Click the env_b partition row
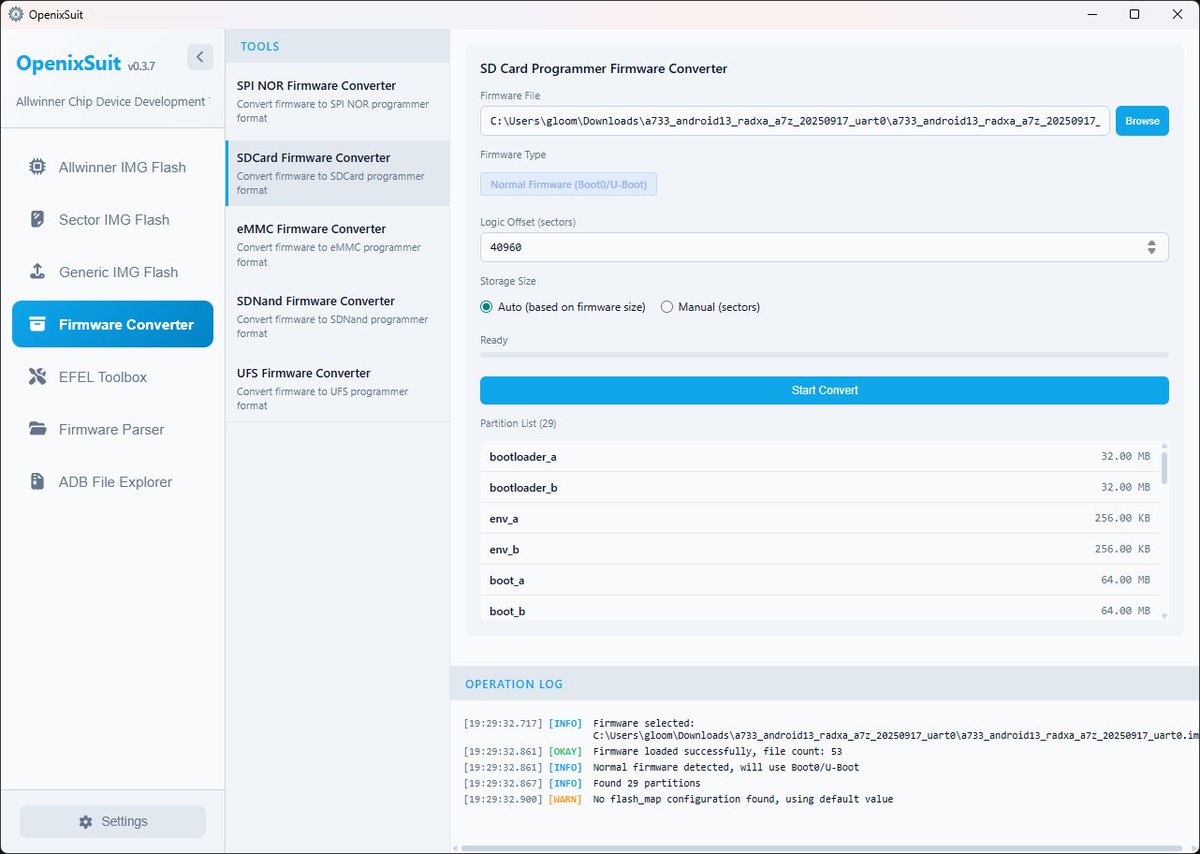The height and width of the screenshot is (854, 1200). click(819, 549)
